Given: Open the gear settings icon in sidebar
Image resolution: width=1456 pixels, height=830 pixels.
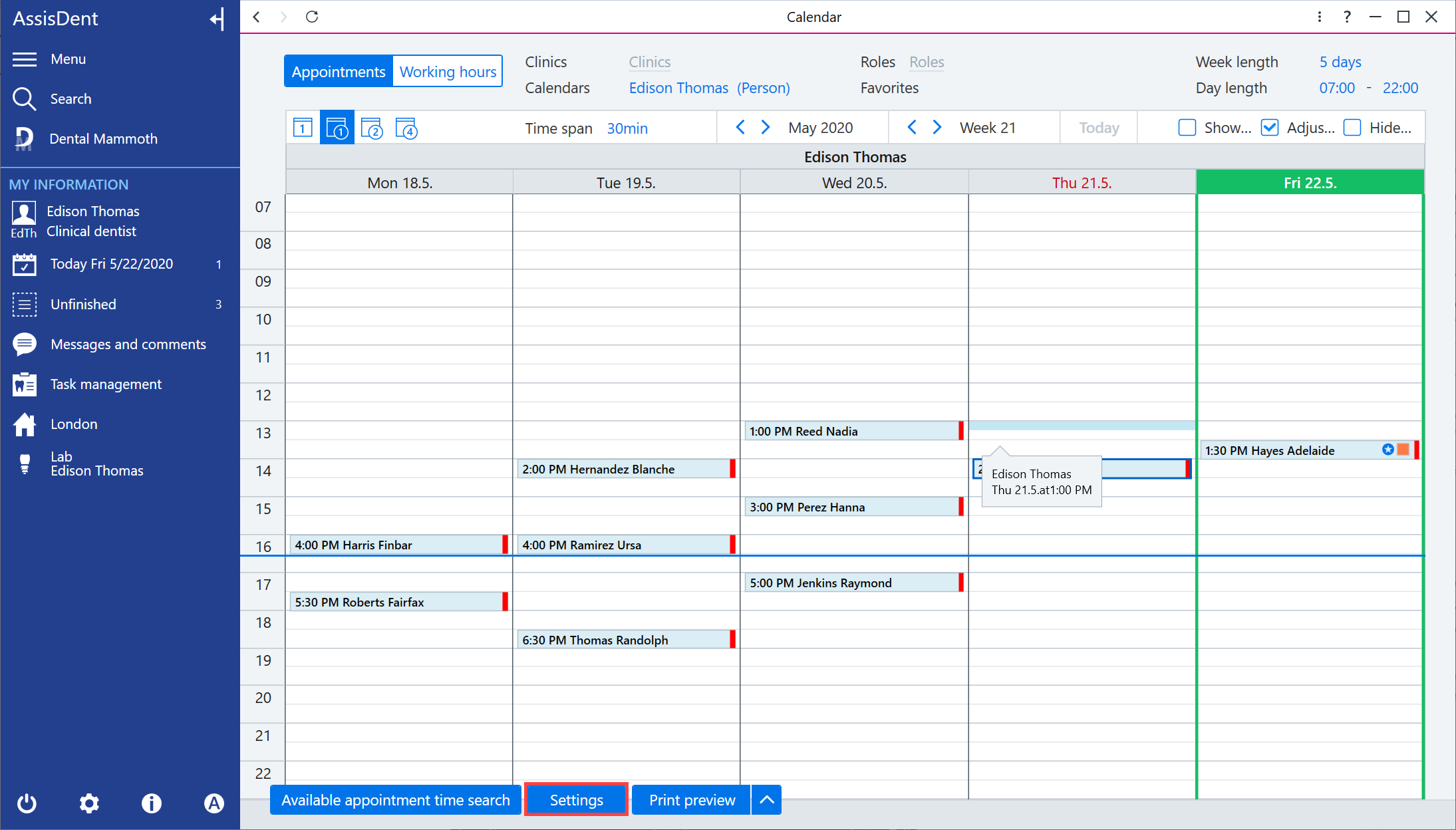Looking at the screenshot, I should [89, 803].
